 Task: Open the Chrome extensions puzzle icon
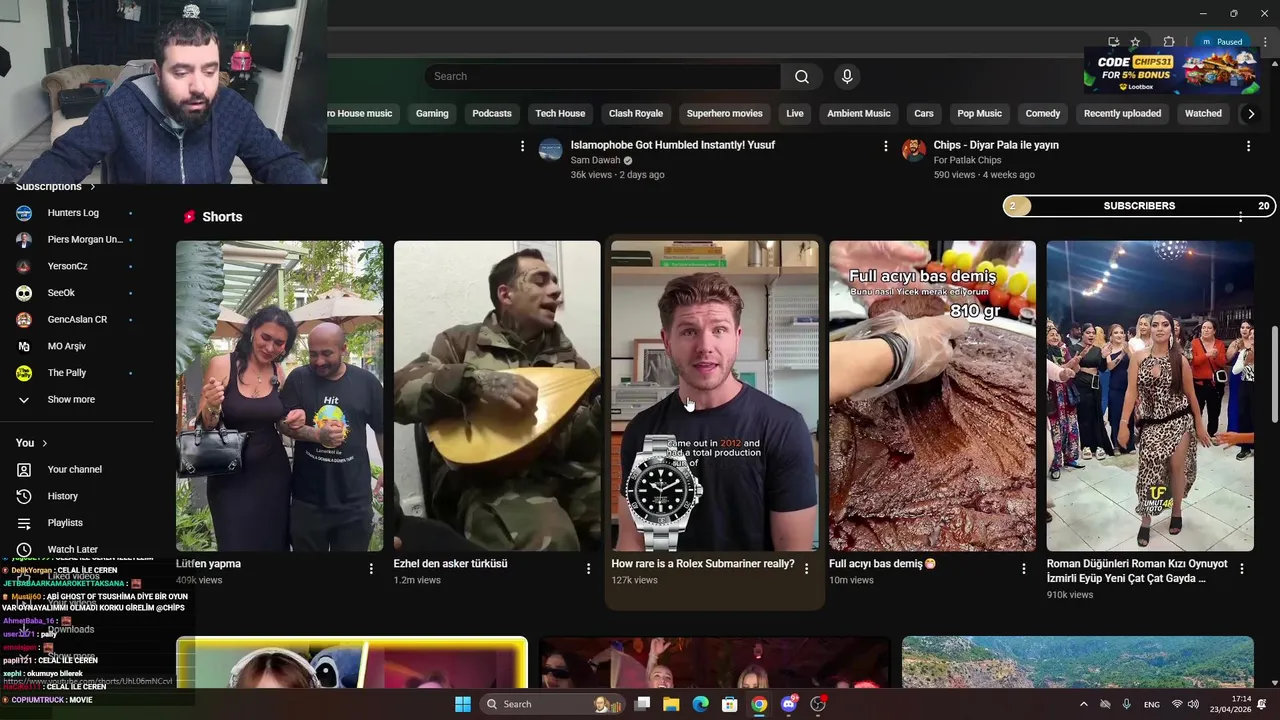pyautogui.click(x=1168, y=42)
